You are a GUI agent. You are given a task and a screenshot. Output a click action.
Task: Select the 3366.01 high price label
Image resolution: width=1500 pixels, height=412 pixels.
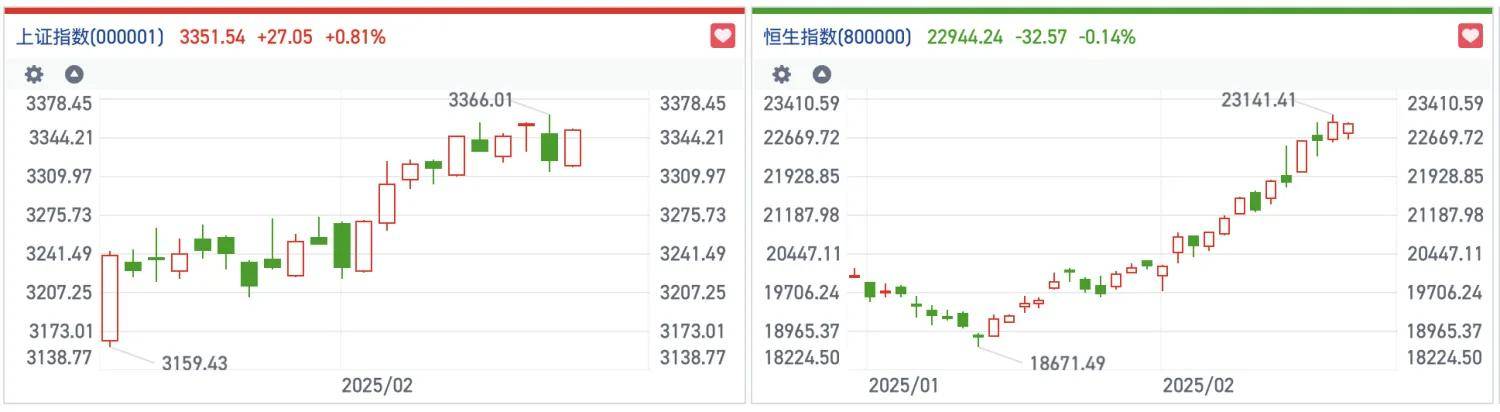click(480, 100)
